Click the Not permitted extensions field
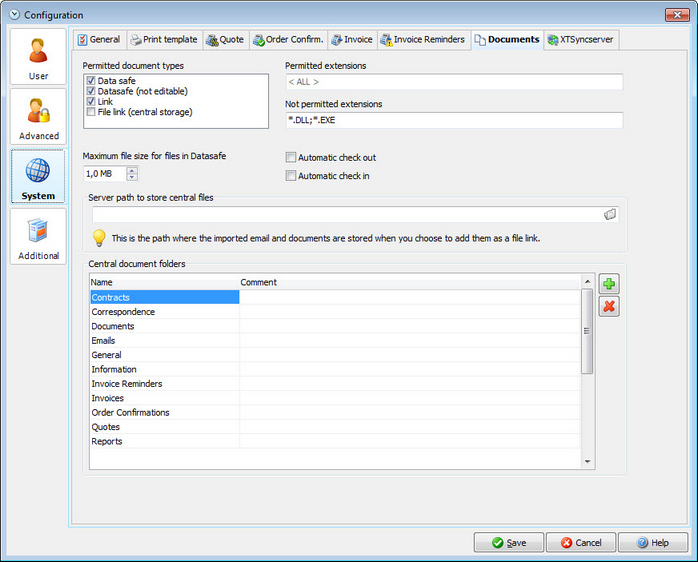The image size is (698, 562). pos(454,120)
